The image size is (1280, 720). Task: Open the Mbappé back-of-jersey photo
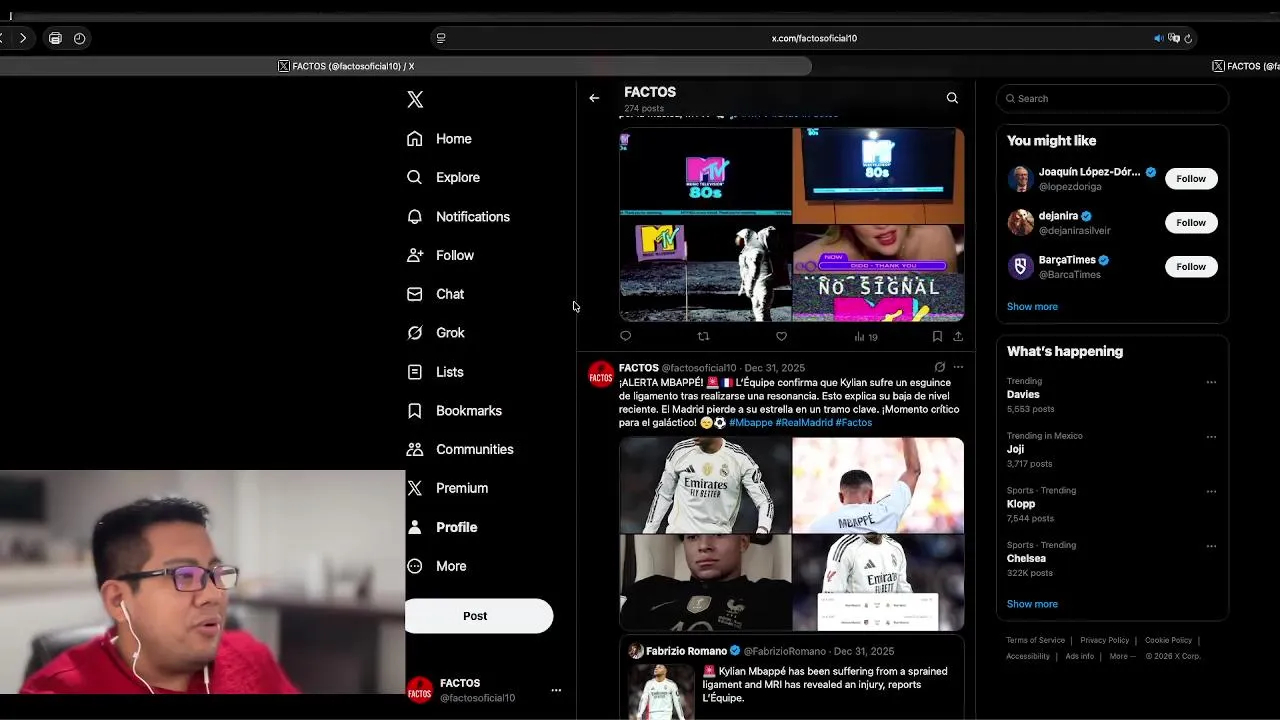[x=878, y=485]
